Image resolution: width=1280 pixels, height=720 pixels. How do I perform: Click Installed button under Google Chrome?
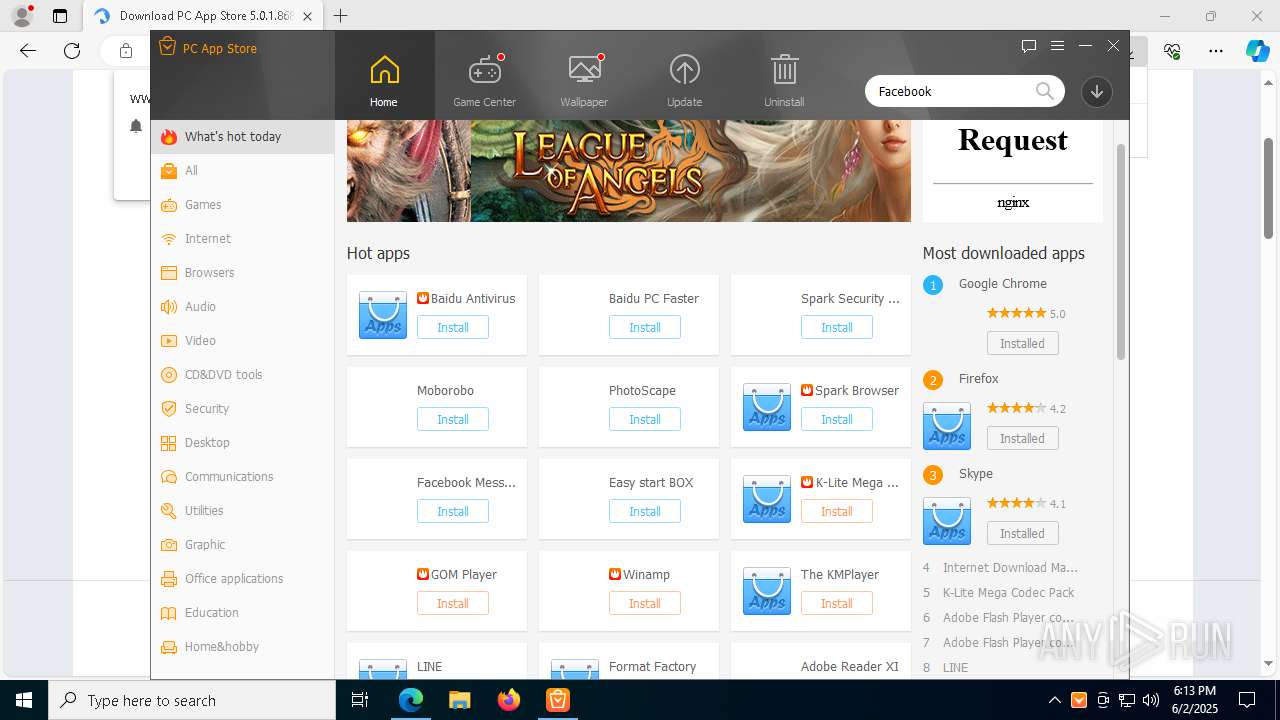pyautogui.click(x=1023, y=344)
